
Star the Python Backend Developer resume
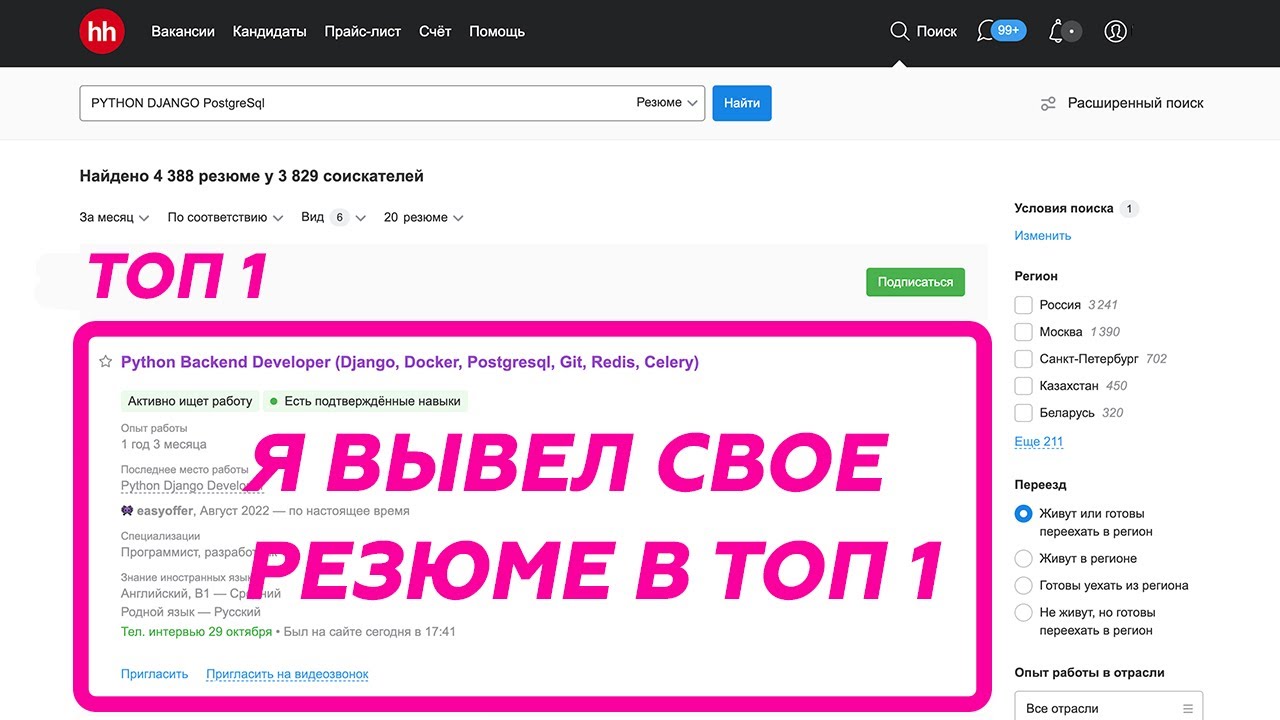(105, 362)
